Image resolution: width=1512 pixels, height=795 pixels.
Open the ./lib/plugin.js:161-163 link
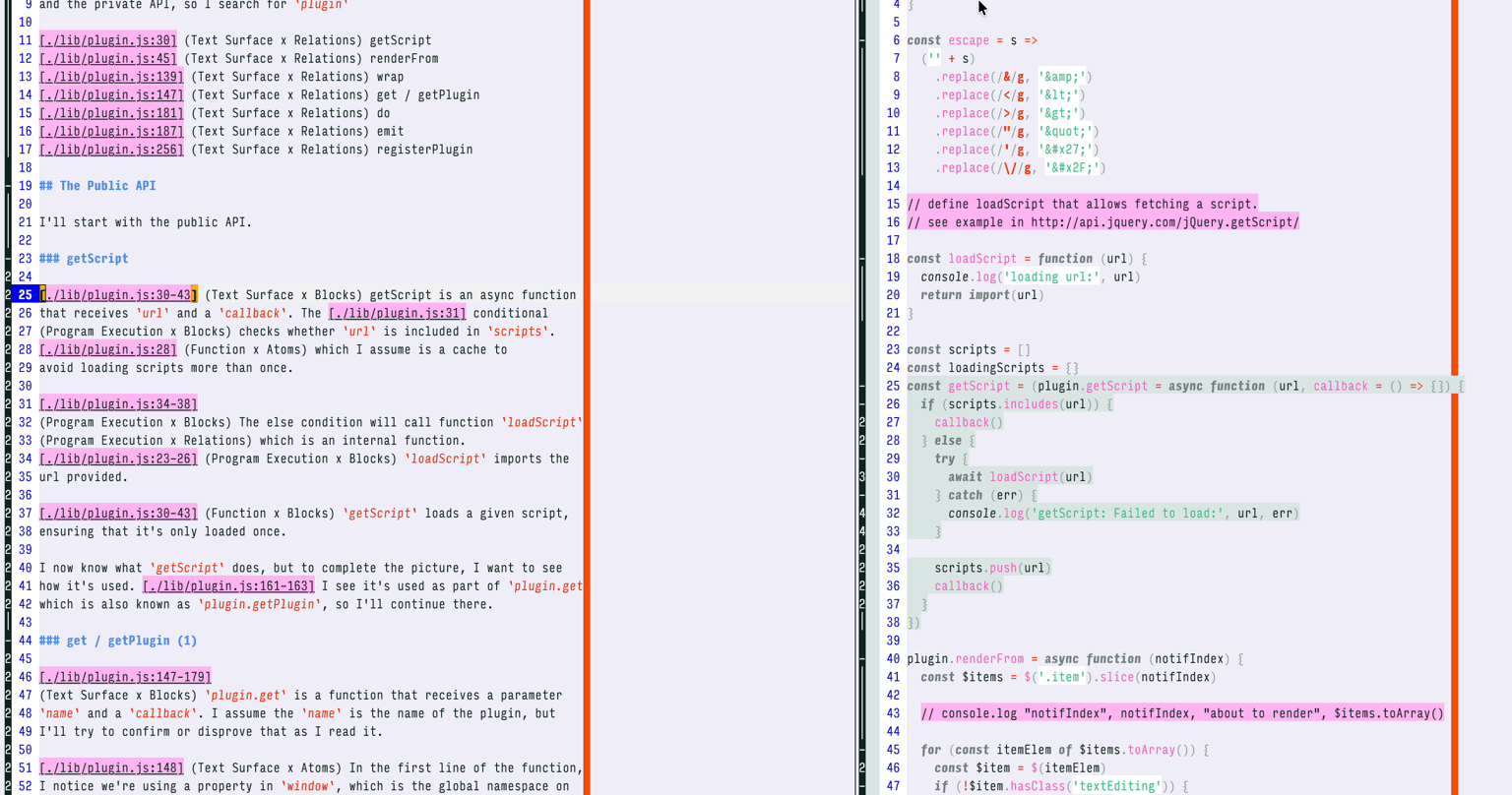click(x=228, y=586)
